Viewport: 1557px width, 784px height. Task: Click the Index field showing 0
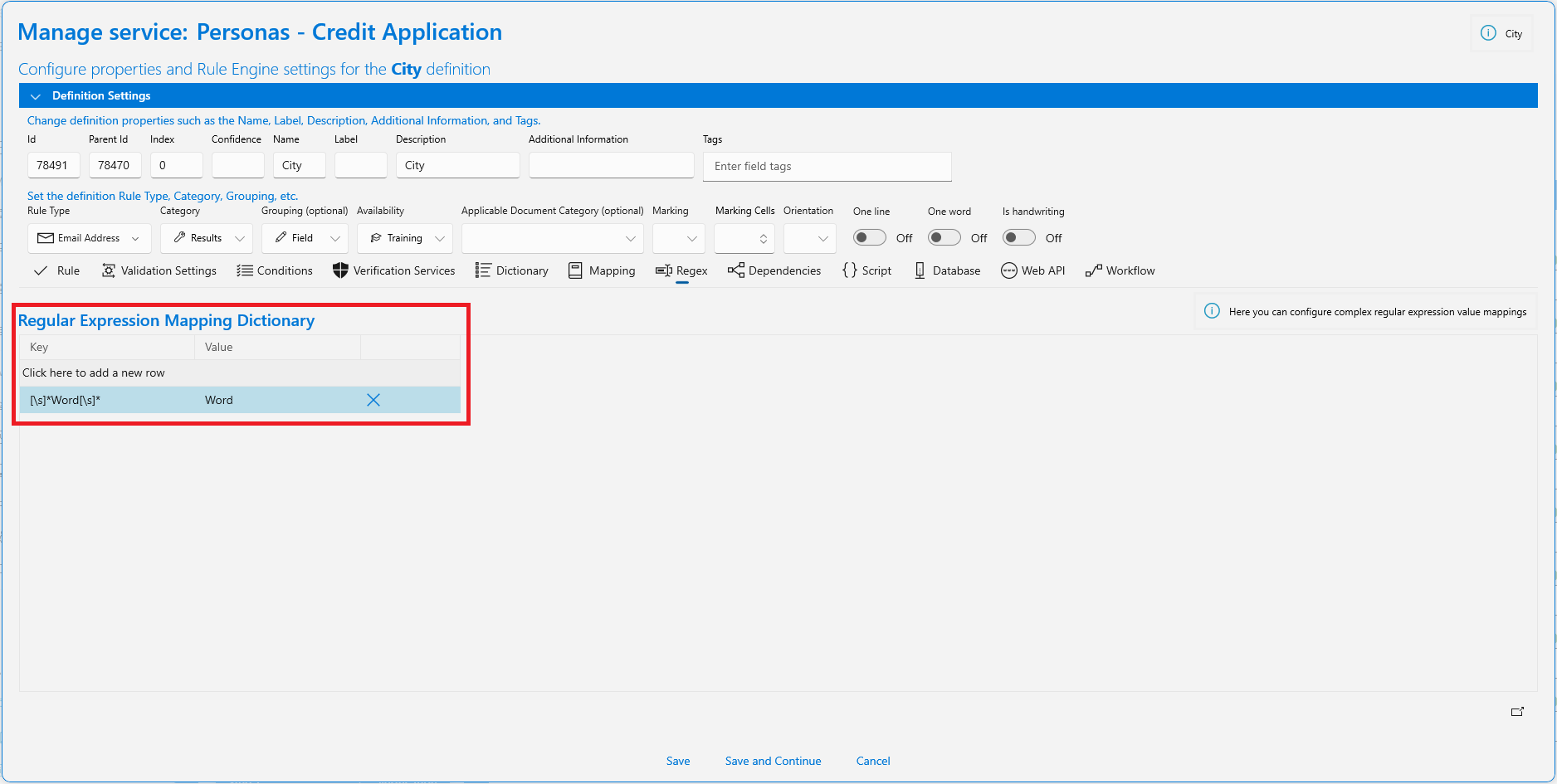click(177, 165)
